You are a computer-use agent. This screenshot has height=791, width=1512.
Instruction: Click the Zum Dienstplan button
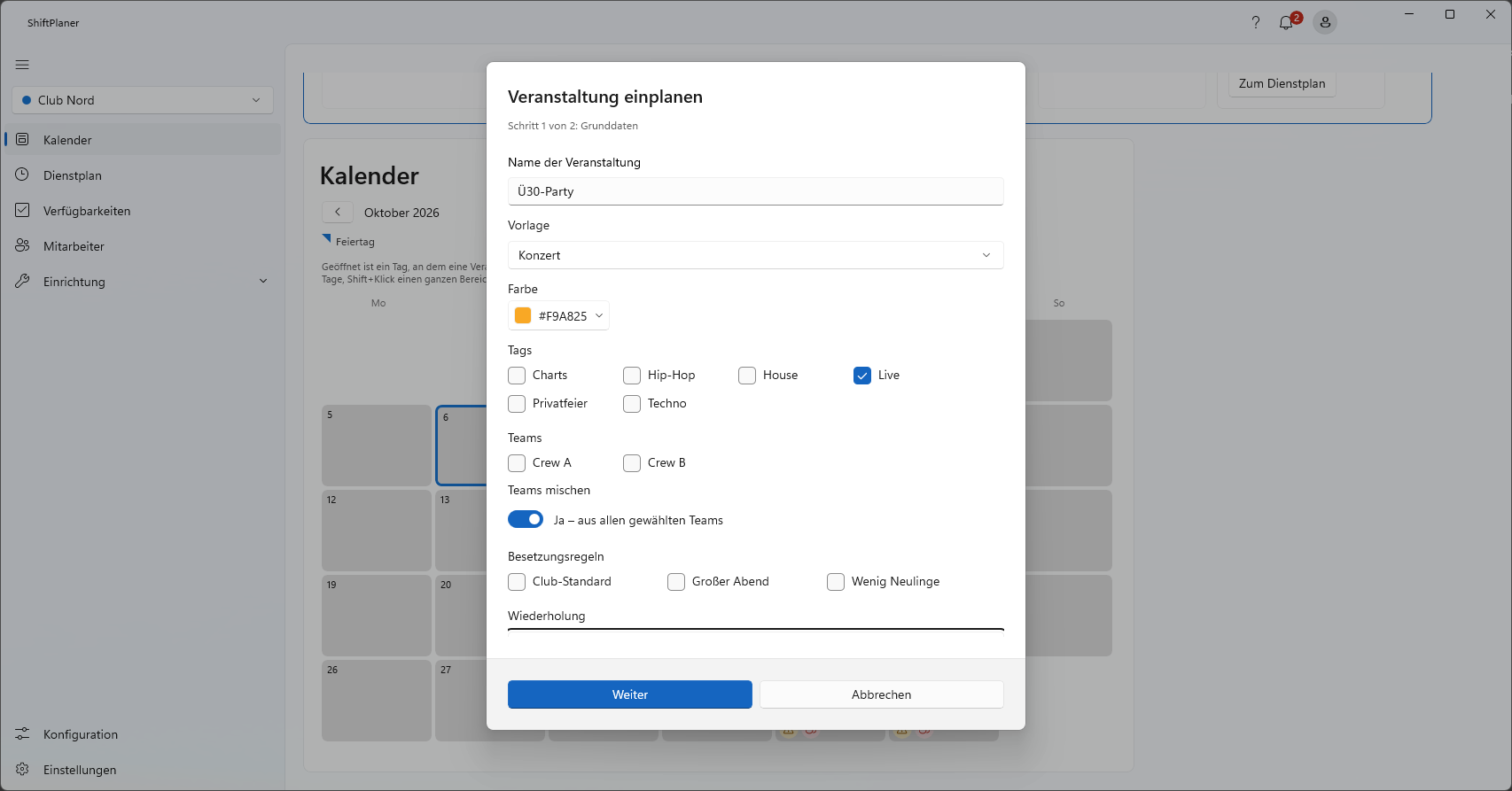pos(1282,83)
